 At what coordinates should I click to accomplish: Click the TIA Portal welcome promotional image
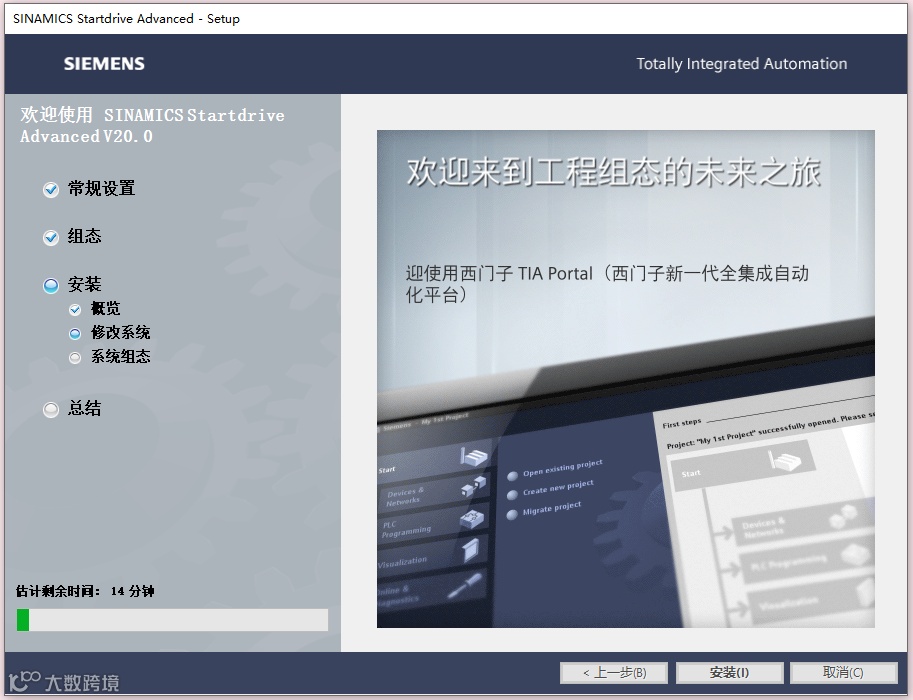tap(625, 379)
